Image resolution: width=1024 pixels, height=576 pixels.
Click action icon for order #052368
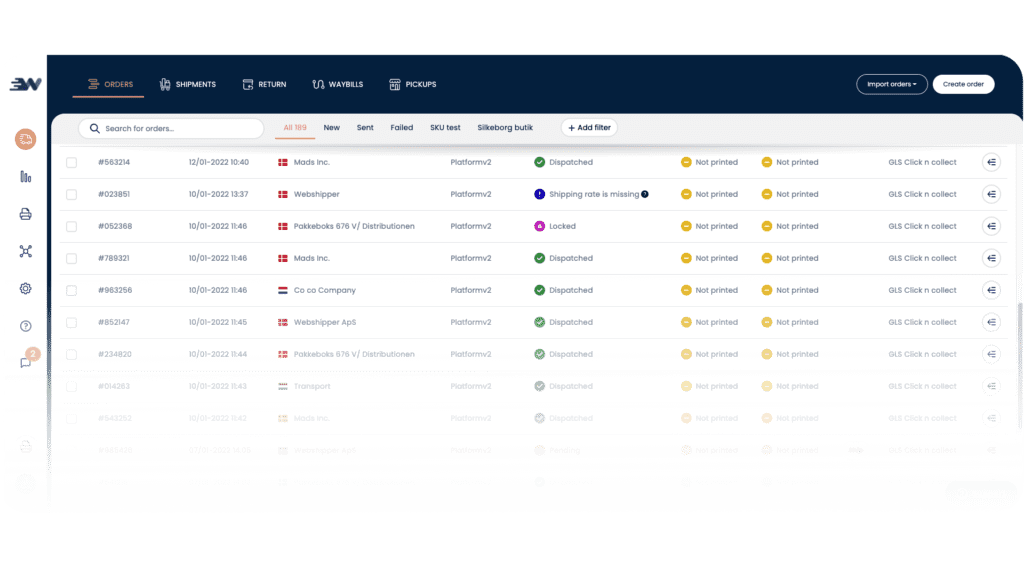click(x=991, y=226)
